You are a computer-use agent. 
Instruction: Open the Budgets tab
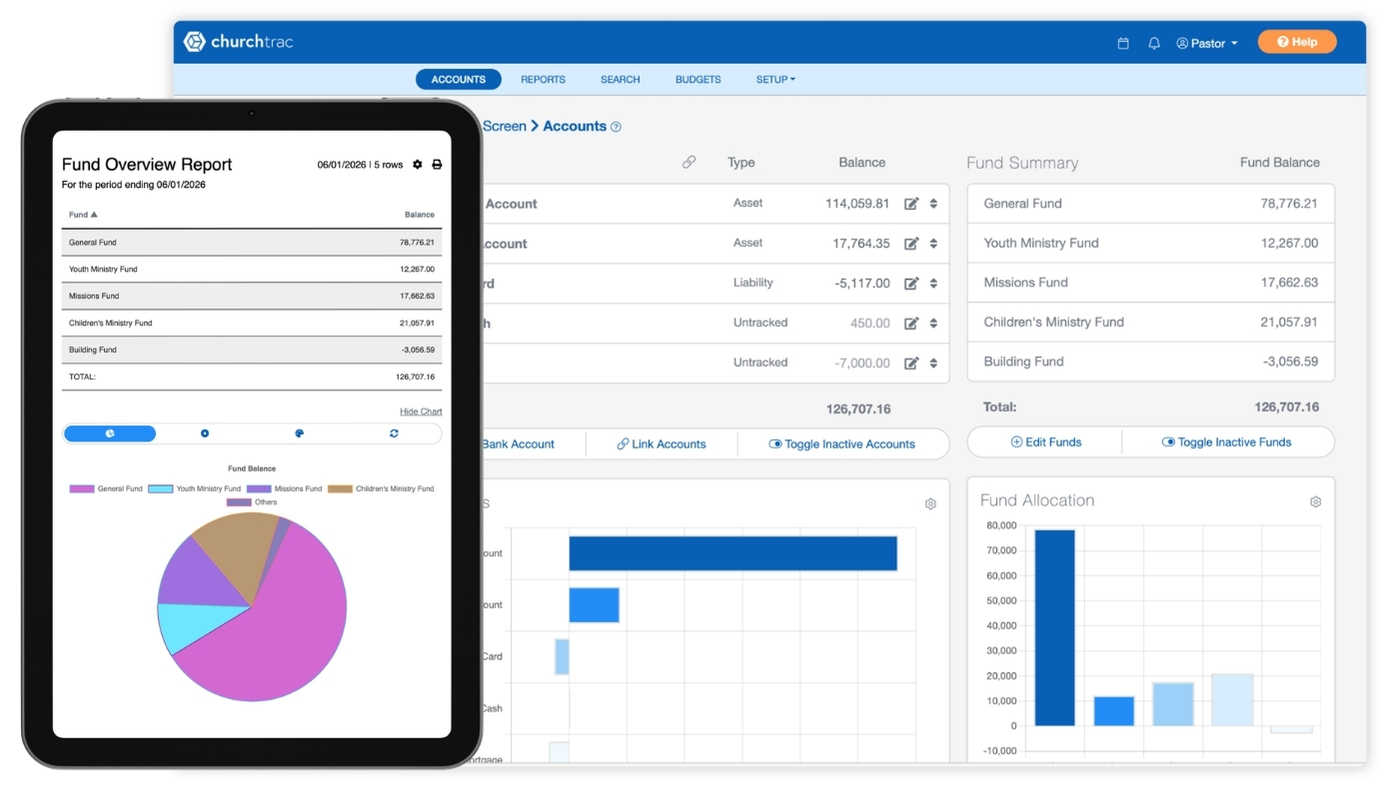tap(698, 79)
